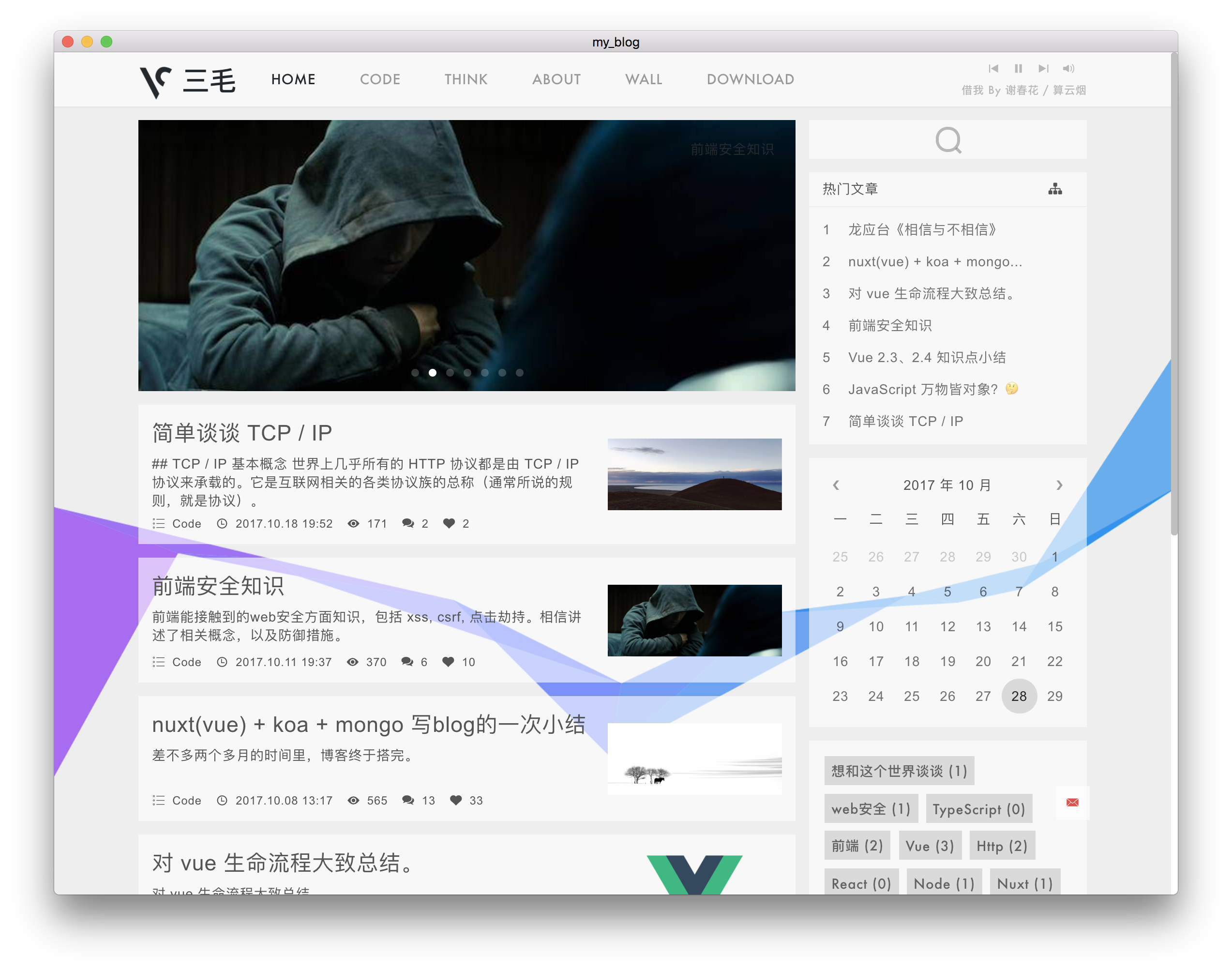Open the CODE navigation tab

380,79
